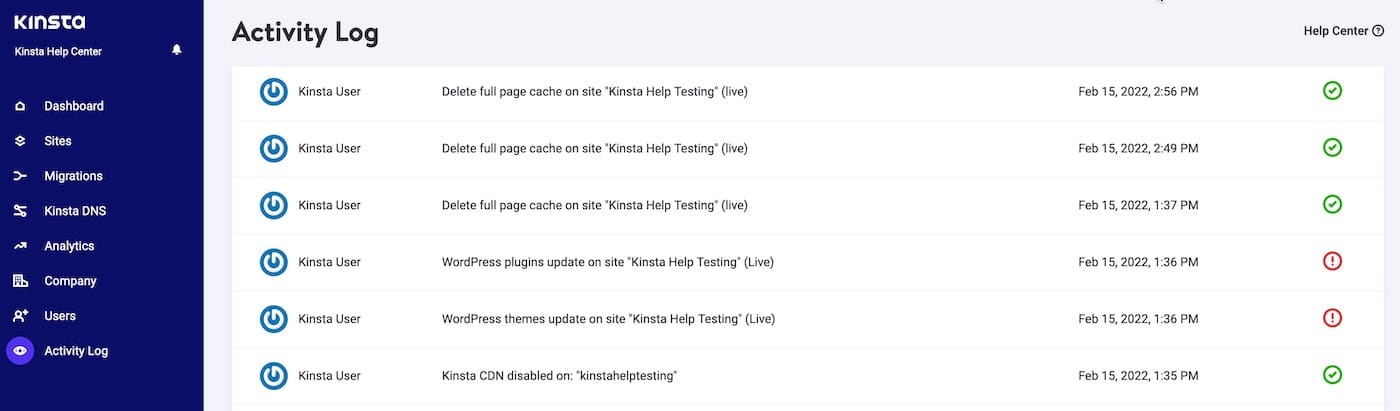Click the notification bell icon
The image size is (1400, 411).
click(177, 50)
